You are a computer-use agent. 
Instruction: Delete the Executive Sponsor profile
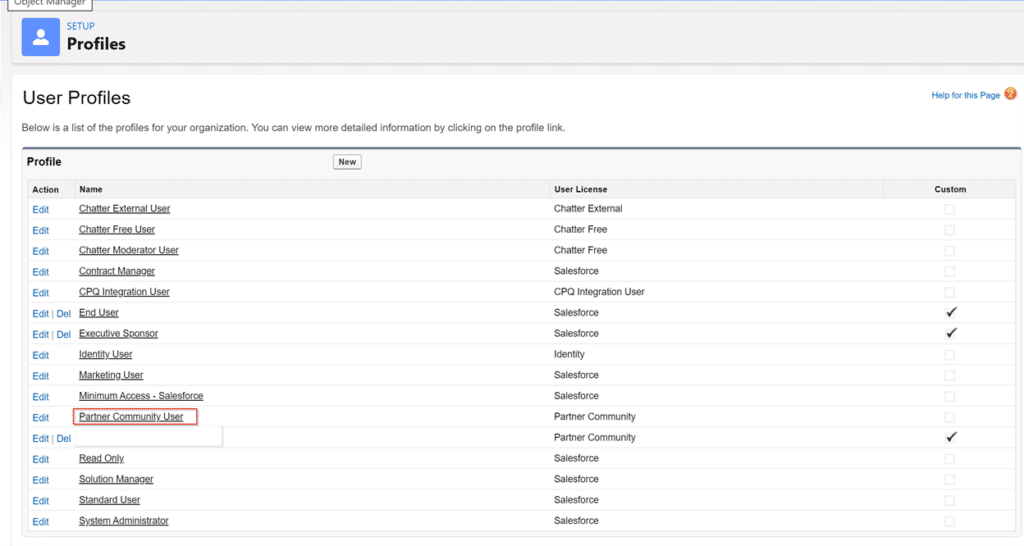click(x=63, y=334)
